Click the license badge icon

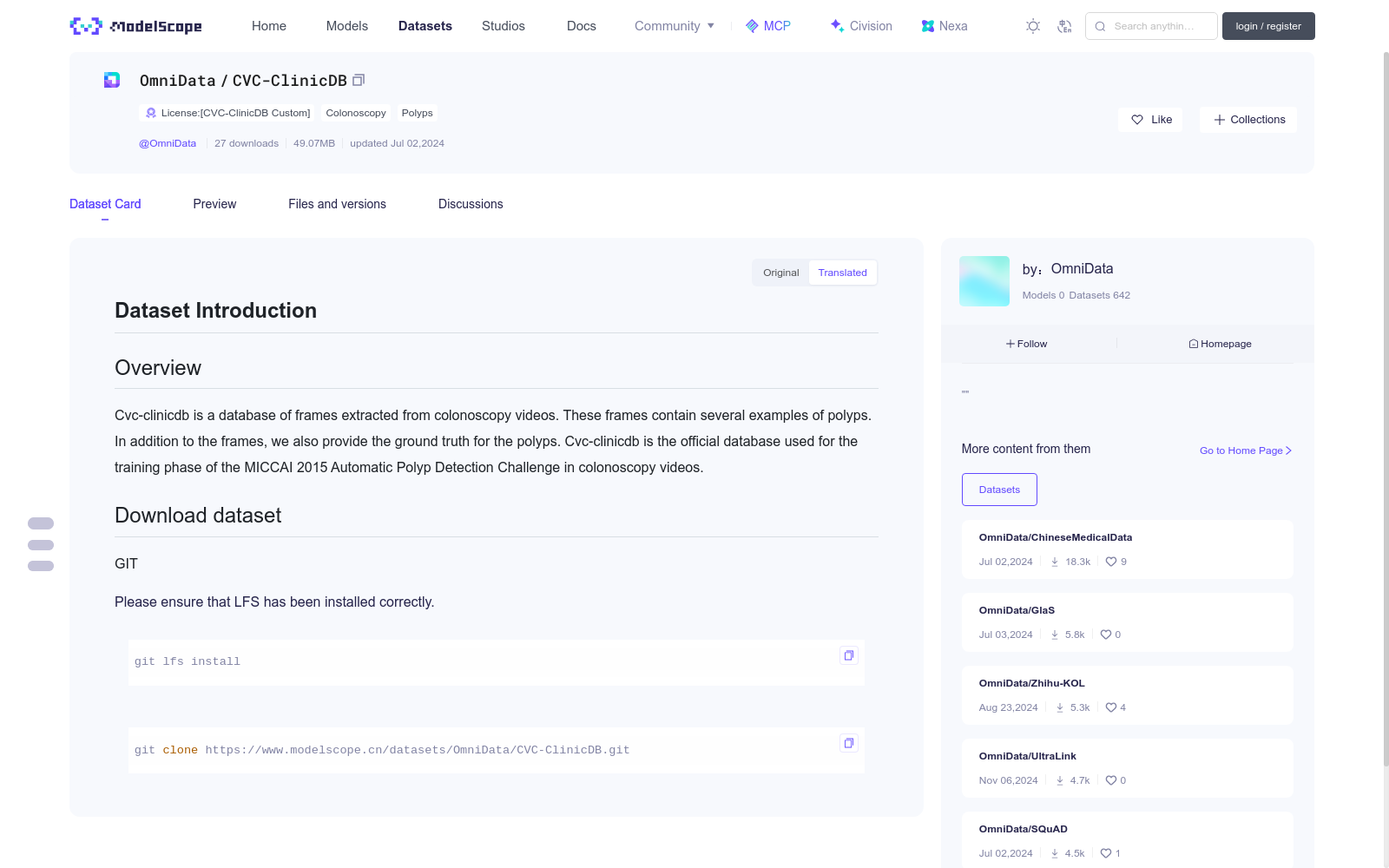pos(151,113)
